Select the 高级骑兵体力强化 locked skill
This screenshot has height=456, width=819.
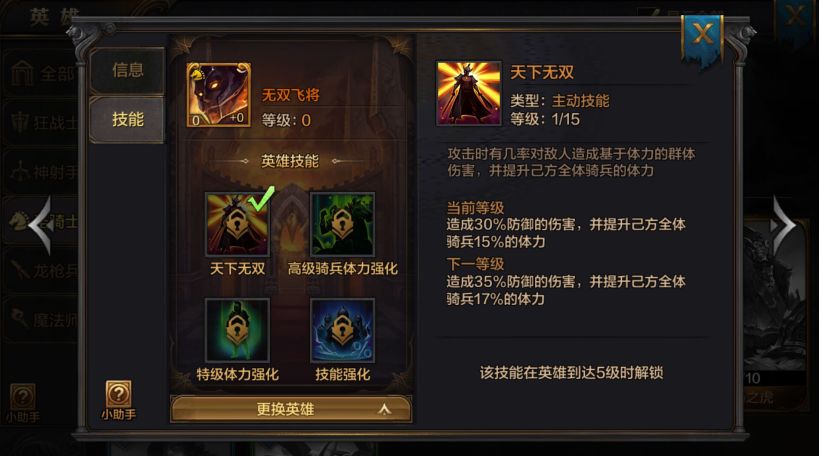pyautogui.click(x=342, y=224)
